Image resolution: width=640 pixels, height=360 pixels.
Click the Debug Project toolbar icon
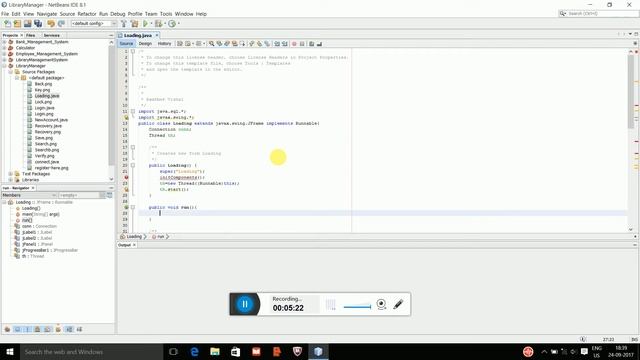[x=158, y=24]
